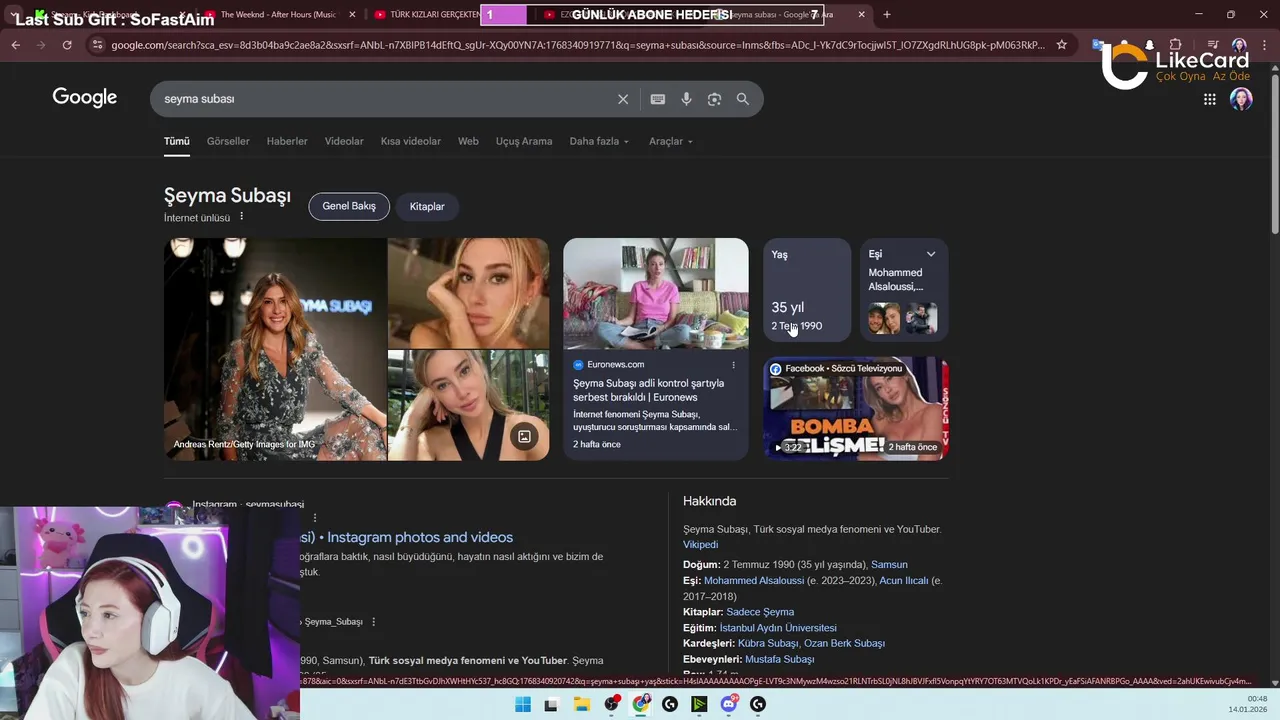Select the Tümü tab
1280x720 pixels.
[177, 141]
